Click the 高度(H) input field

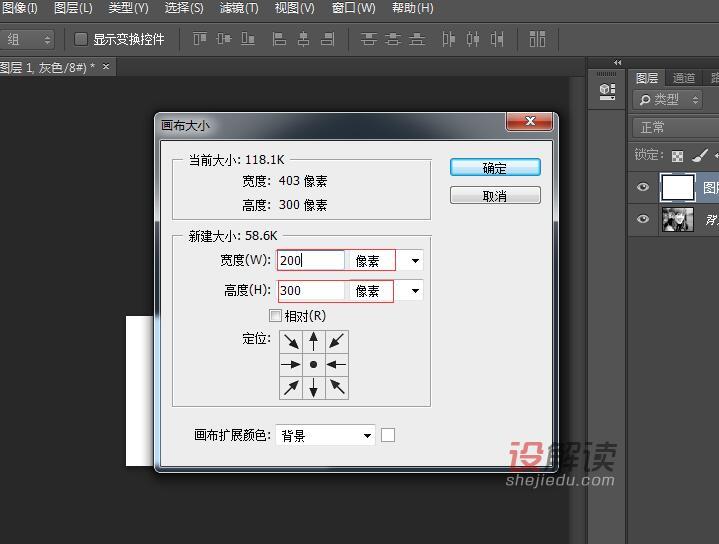(x=311, y=291)
